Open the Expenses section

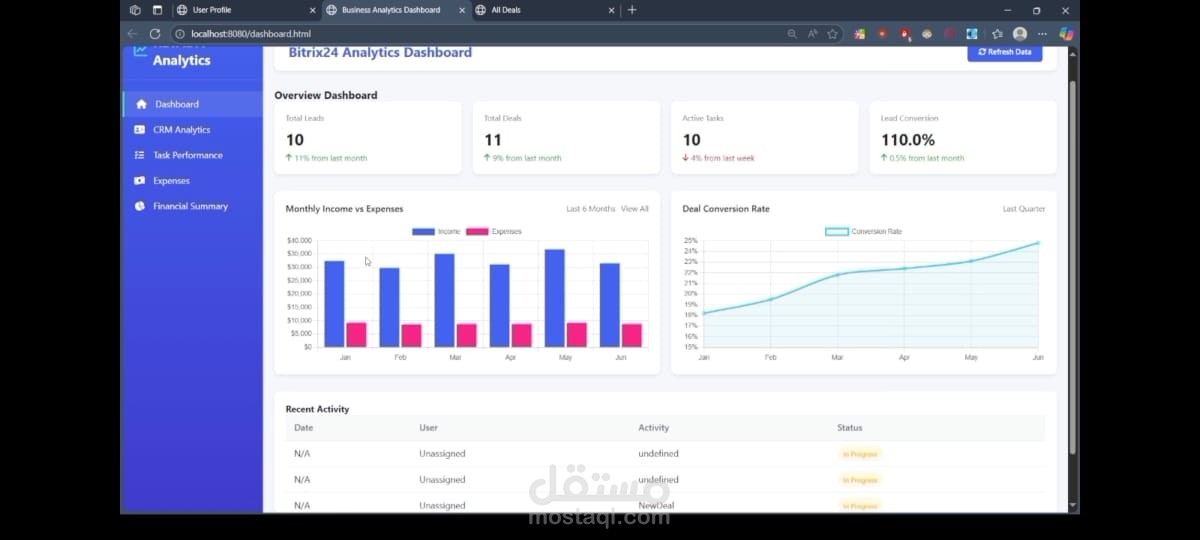[x=192, y=181]
